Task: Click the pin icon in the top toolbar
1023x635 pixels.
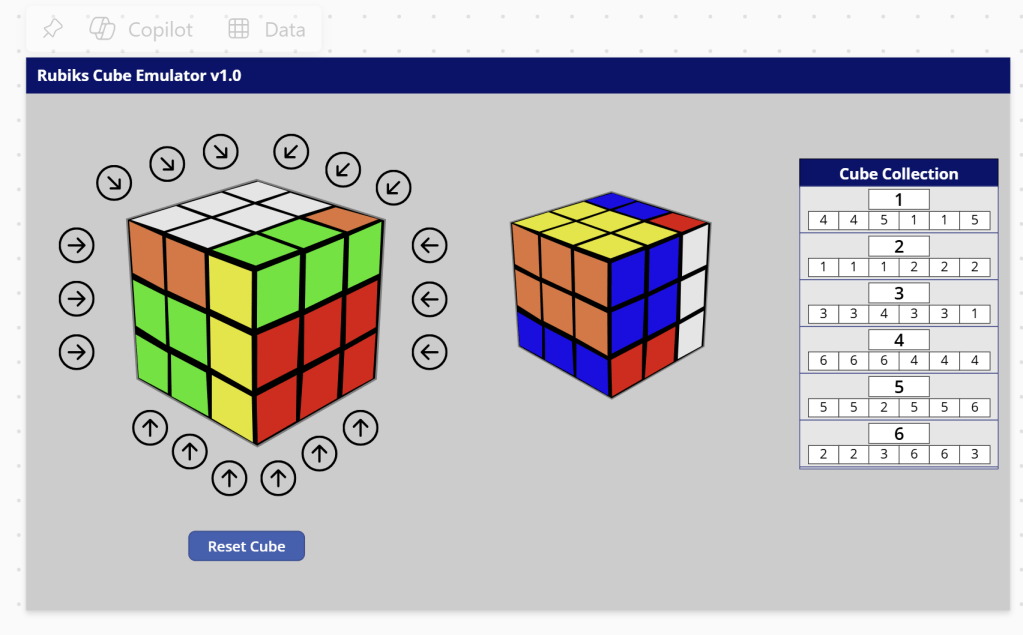Action: click(52, 29)
